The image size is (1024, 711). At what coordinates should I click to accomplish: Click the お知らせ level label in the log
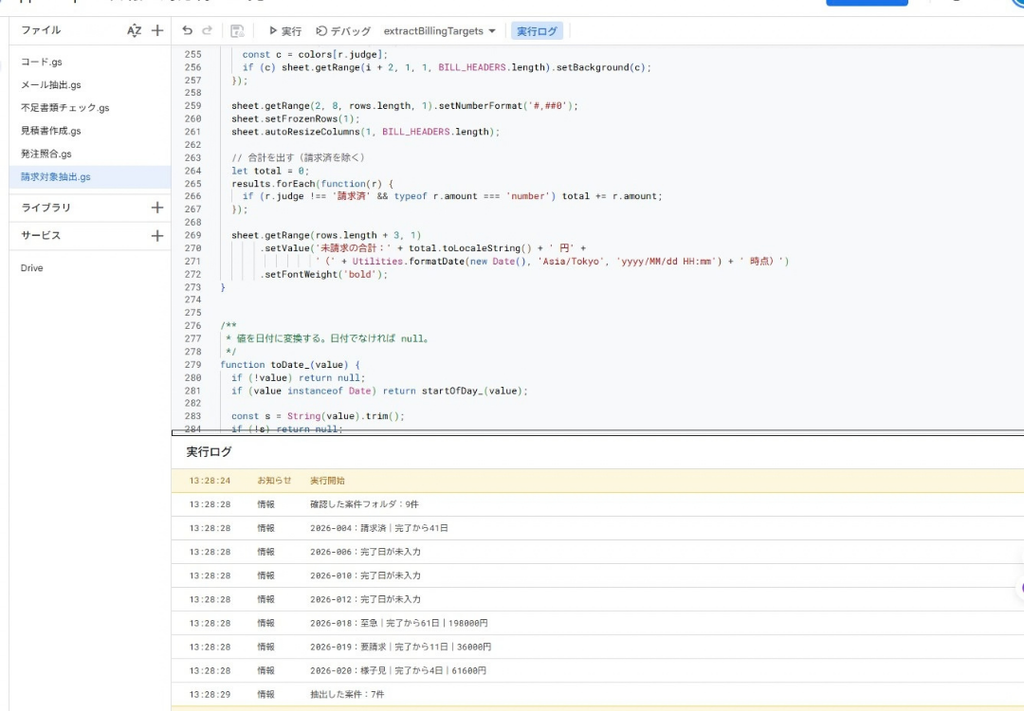274,481
